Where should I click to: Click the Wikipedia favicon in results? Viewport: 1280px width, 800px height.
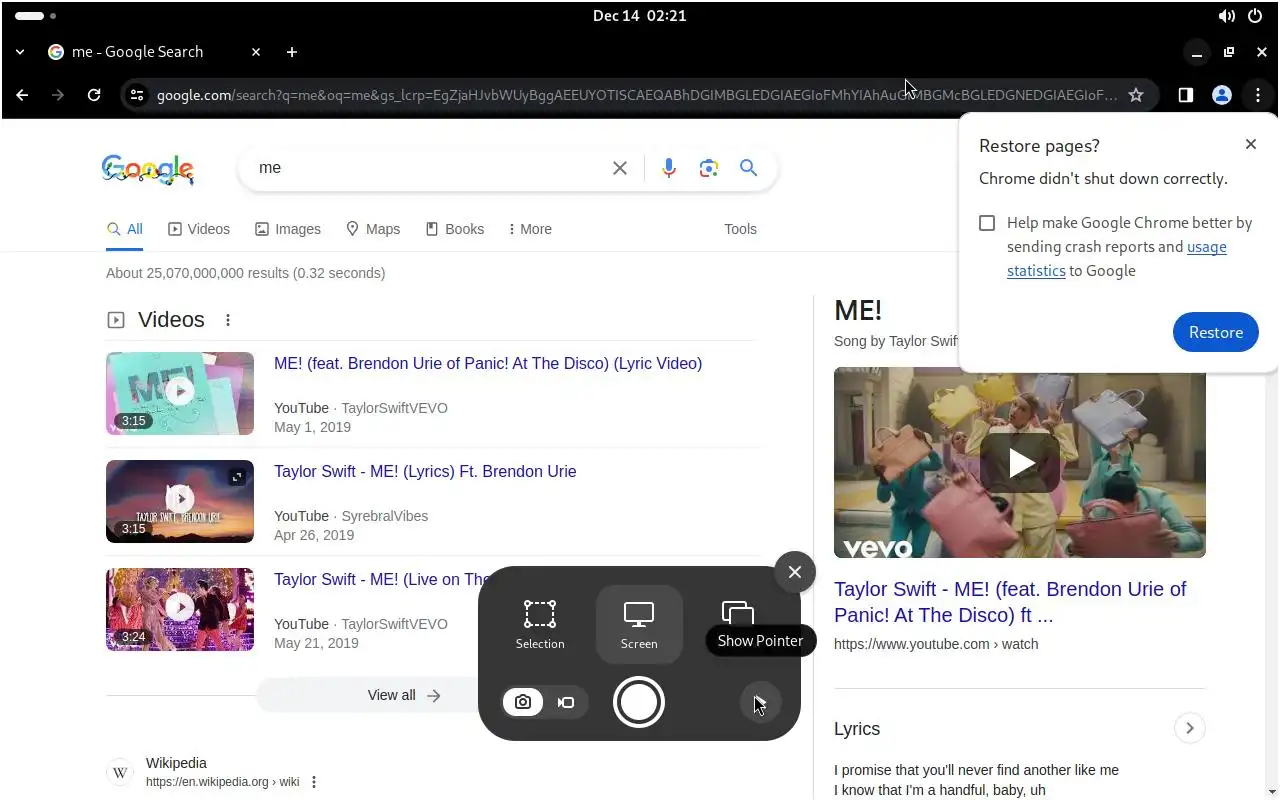120,772
